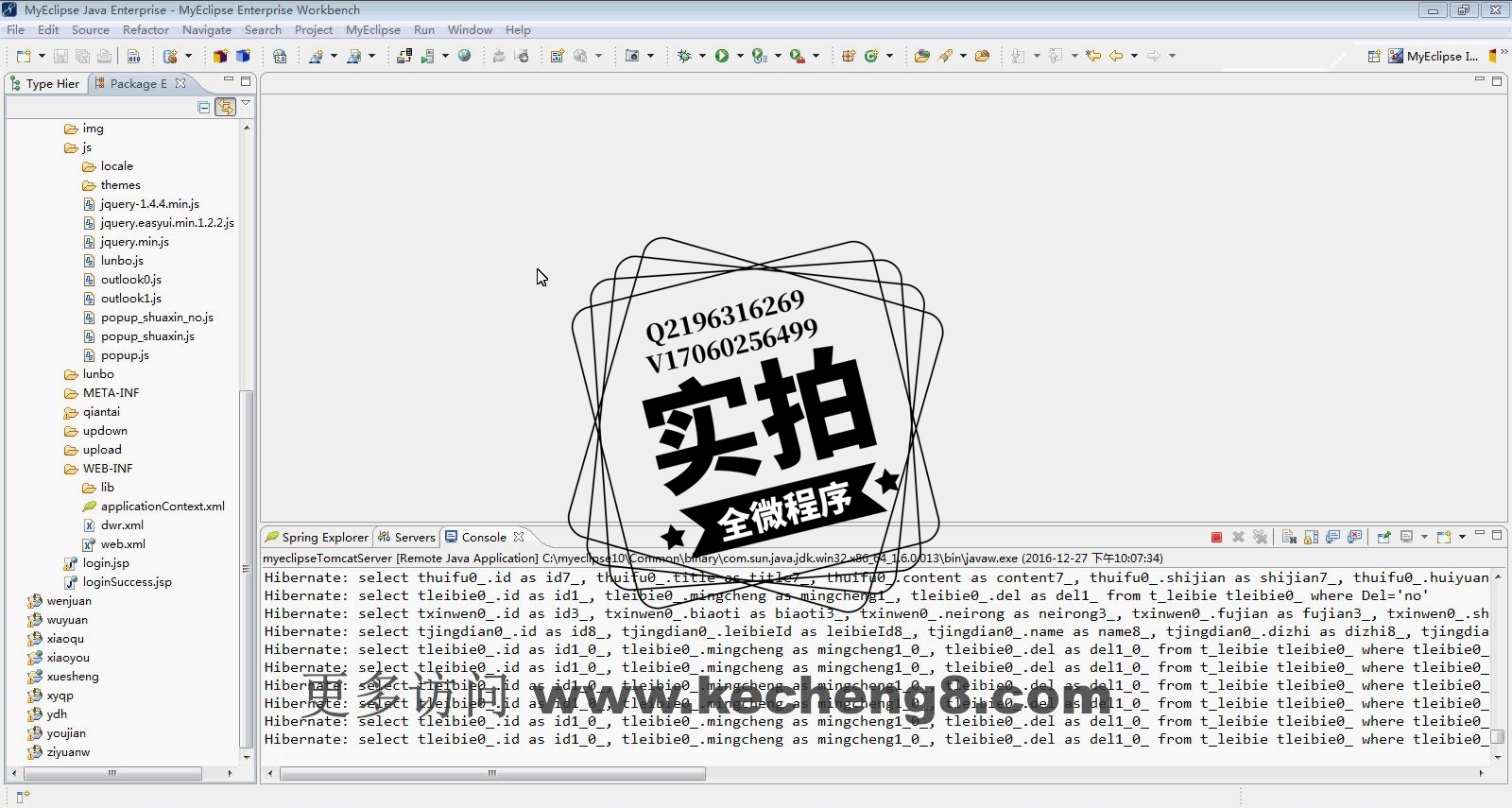Click the New file toolbar icon
The height and width of the screenshot is (808, 1512).
[x=24, y=56]
